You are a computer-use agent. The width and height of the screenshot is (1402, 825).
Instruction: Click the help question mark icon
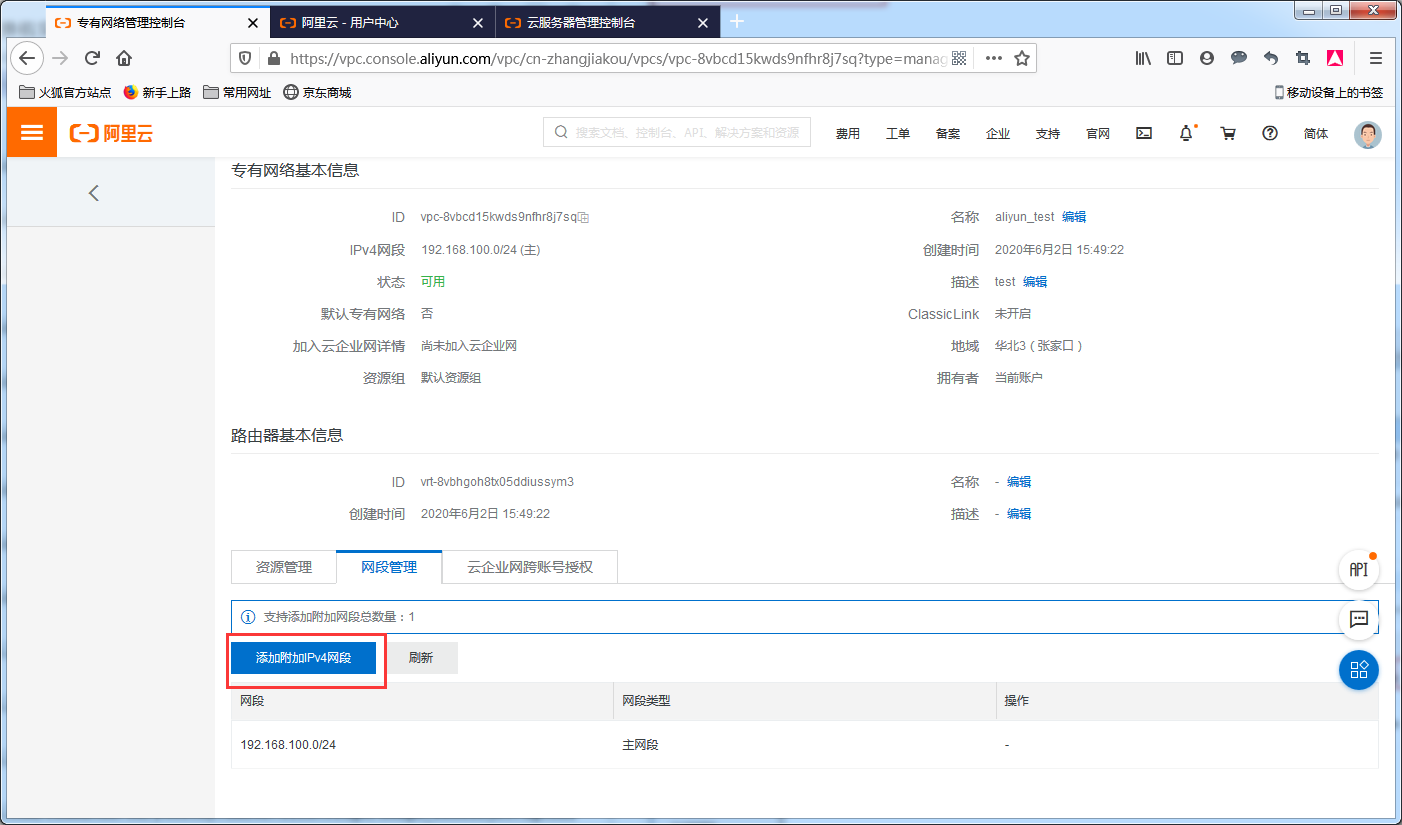point(1269,132)
